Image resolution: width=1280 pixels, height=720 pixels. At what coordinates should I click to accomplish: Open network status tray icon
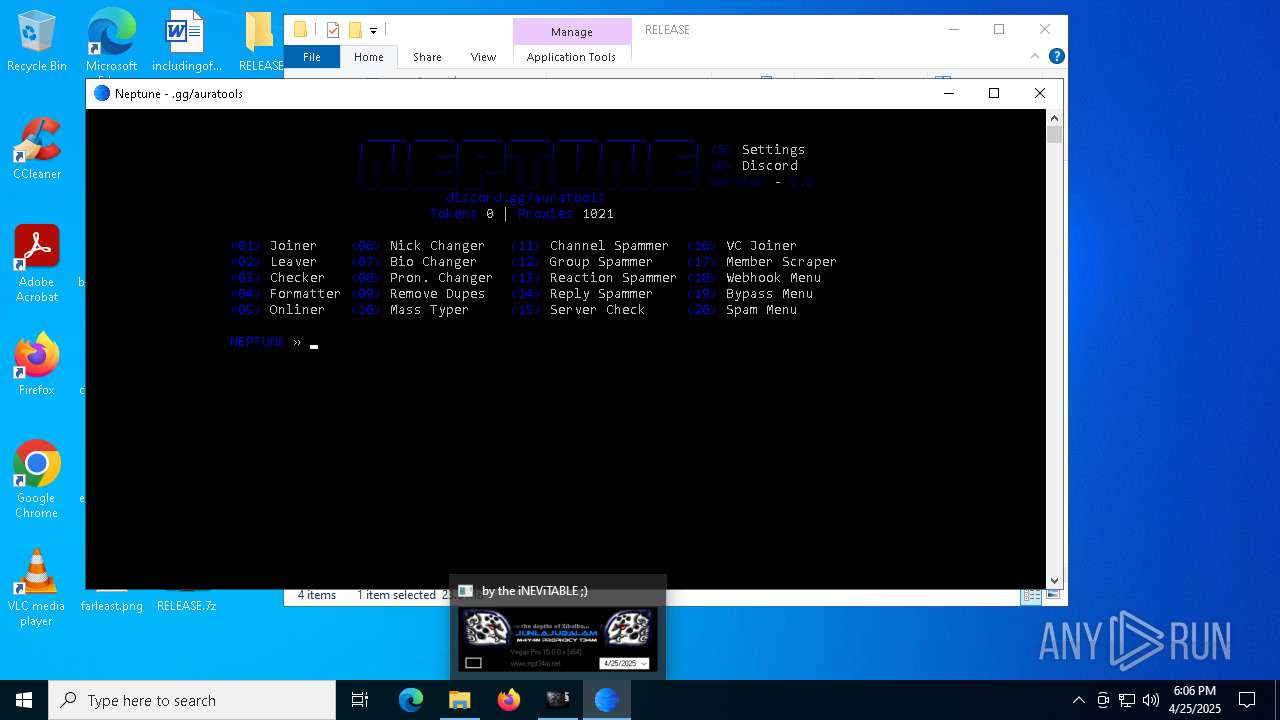tap(1127, 700)
